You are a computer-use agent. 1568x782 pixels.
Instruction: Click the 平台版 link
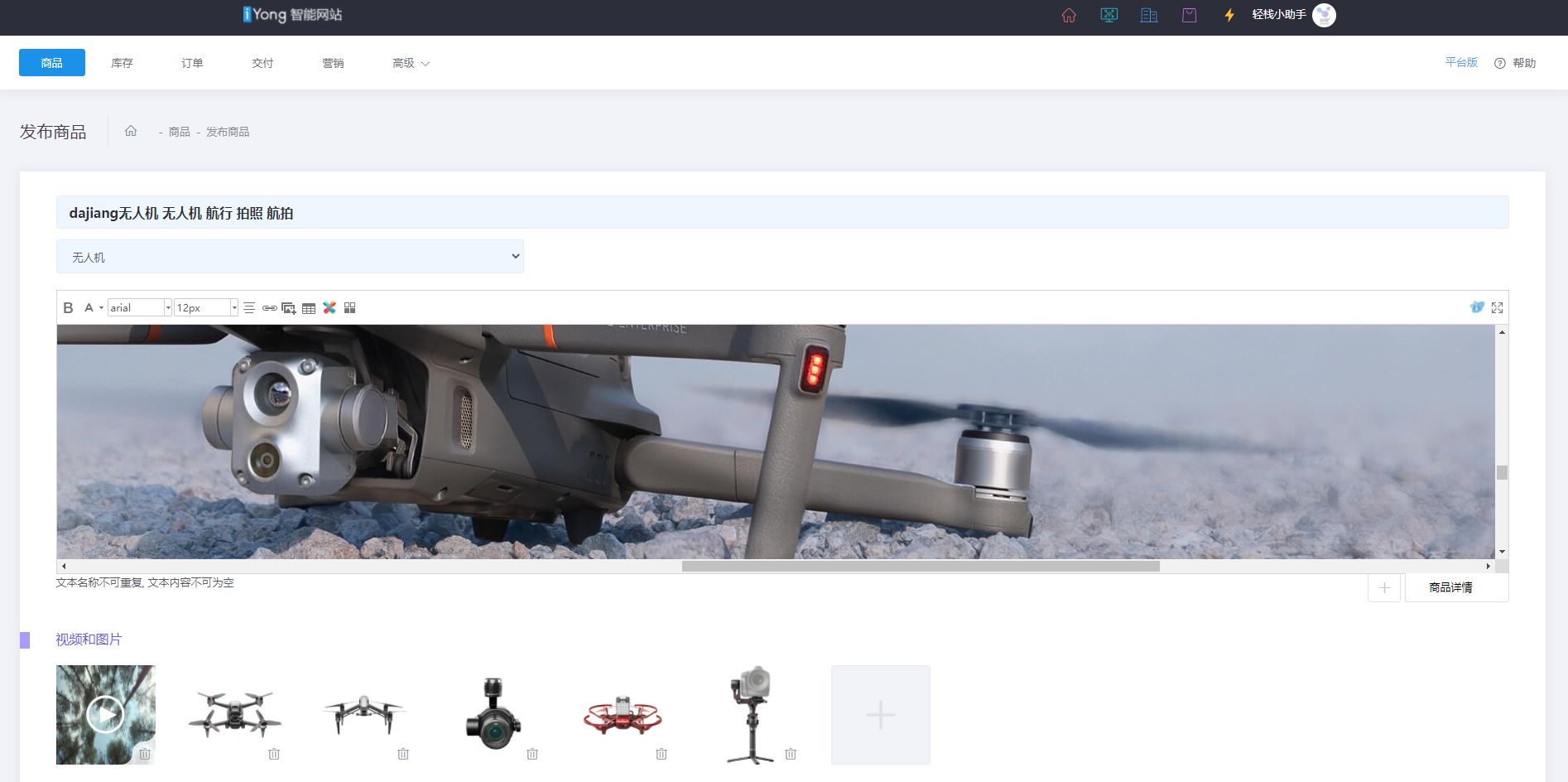1461,62
